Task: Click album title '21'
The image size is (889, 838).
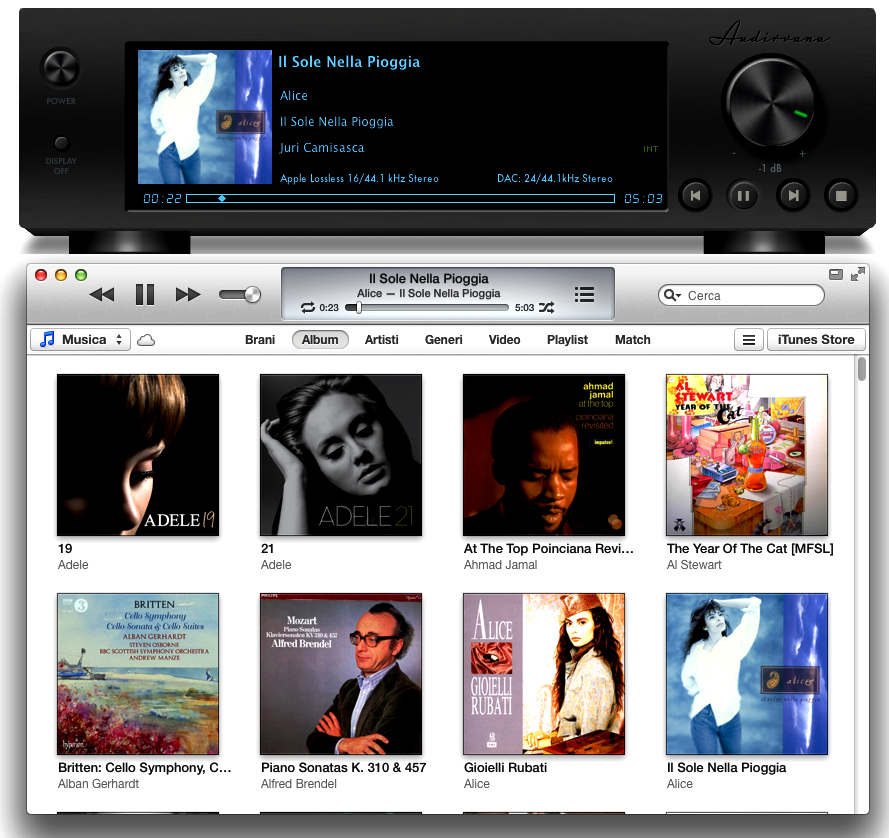Action: point(268,549)
